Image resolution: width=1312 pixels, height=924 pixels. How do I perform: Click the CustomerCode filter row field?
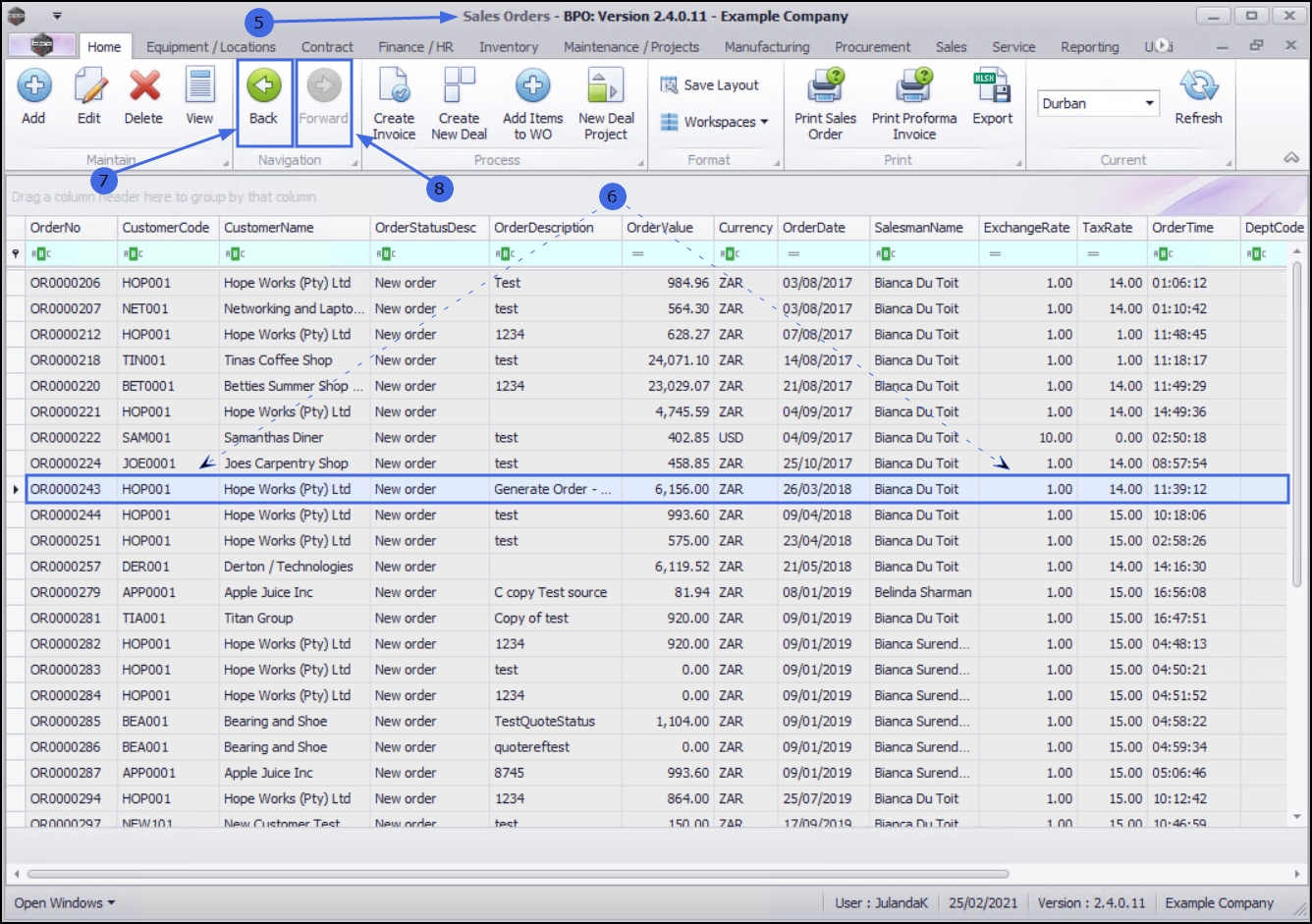click(168, 254)
